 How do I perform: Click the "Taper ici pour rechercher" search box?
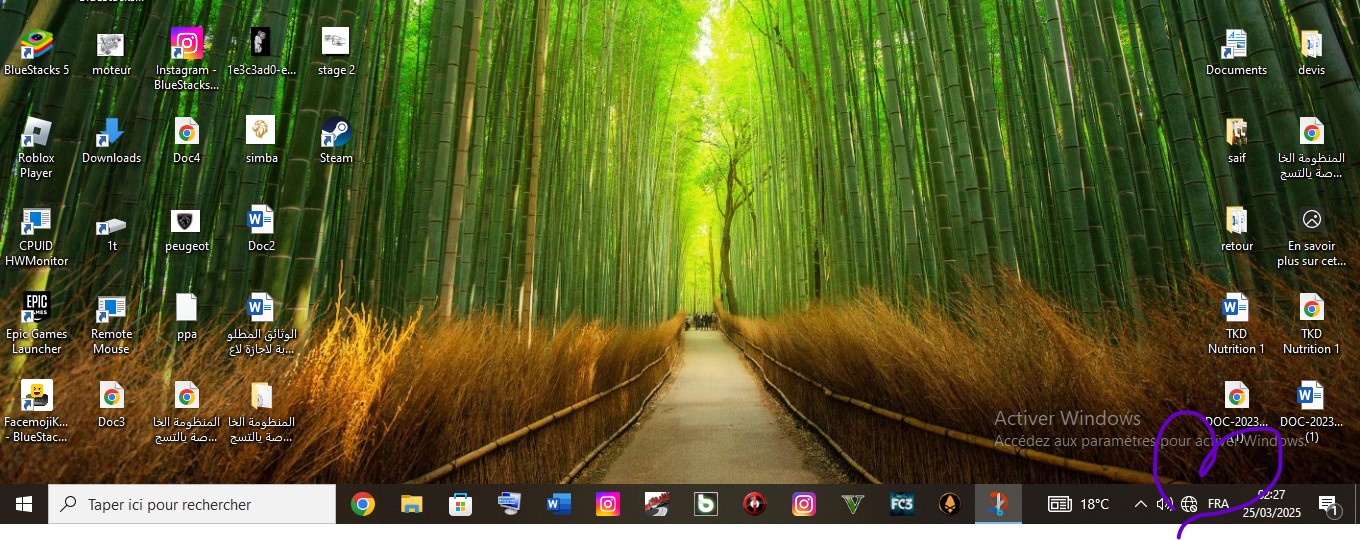(192, 504)
